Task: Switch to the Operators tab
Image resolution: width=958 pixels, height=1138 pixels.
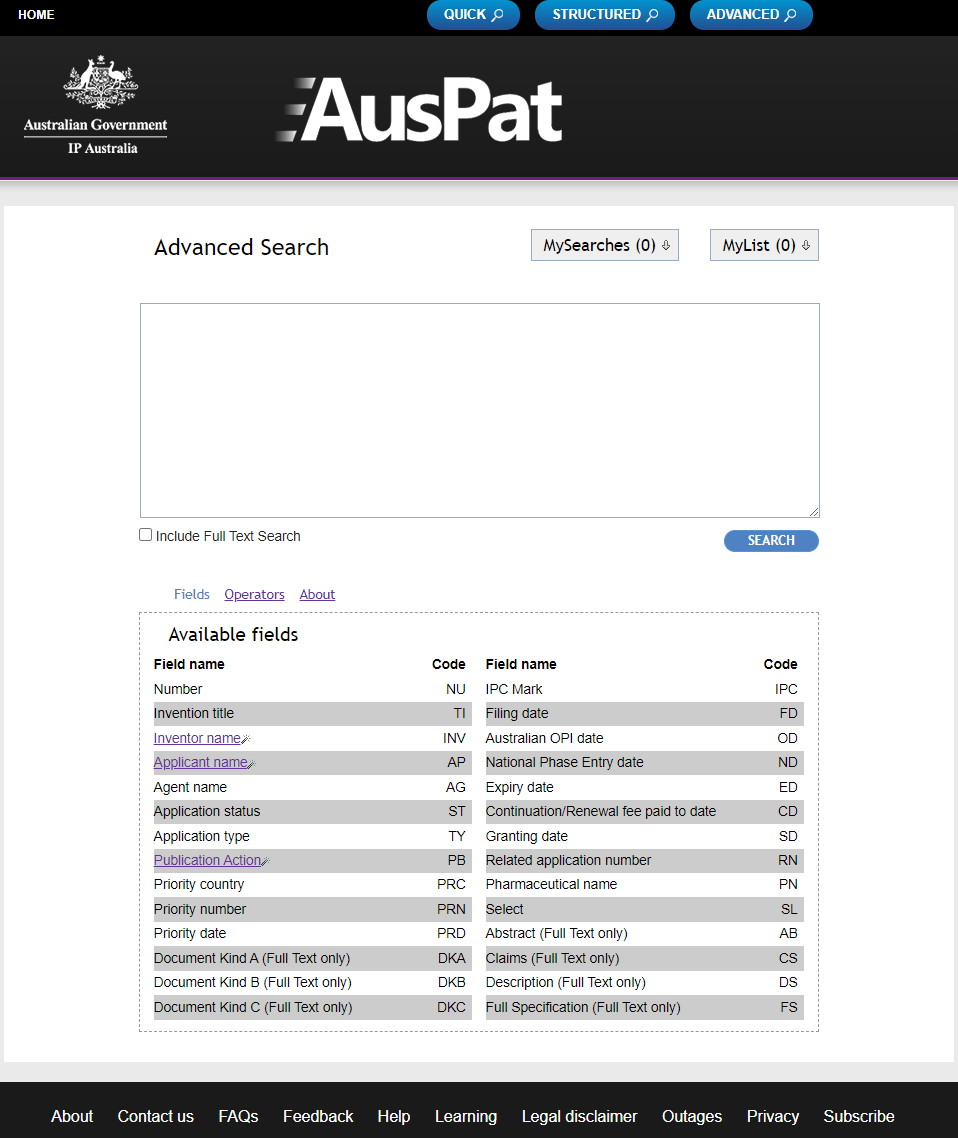Action: (254, 594)
